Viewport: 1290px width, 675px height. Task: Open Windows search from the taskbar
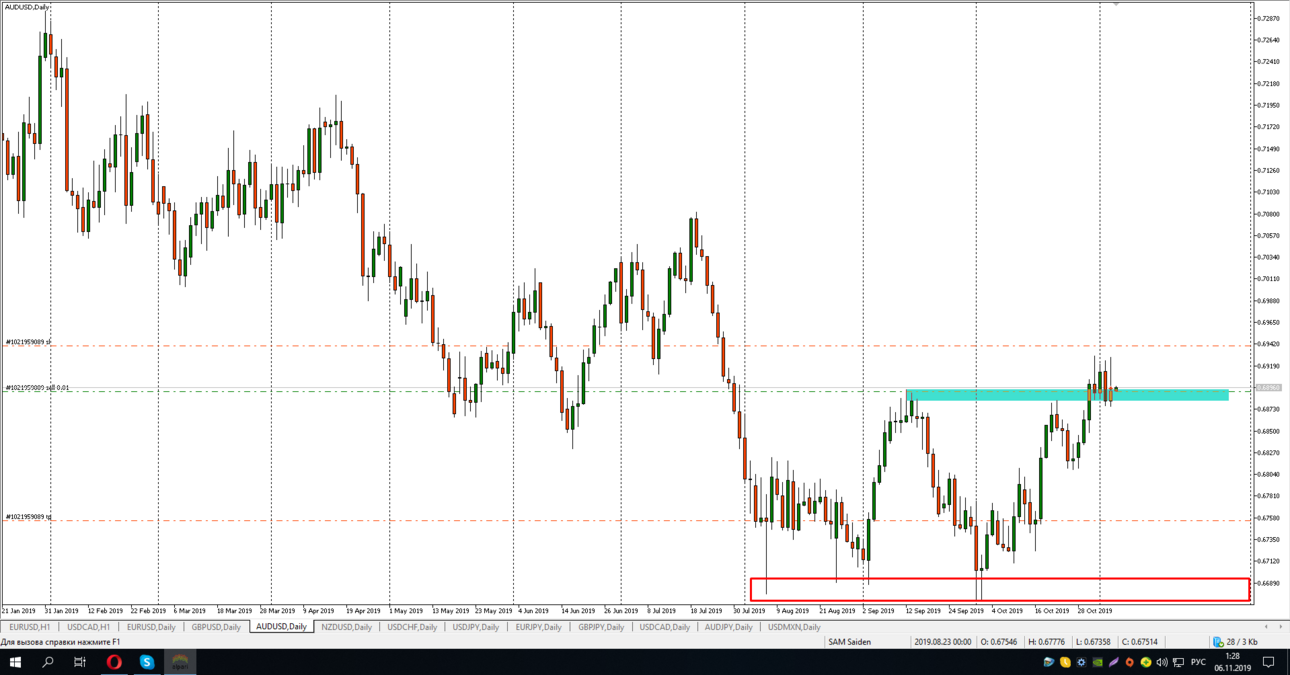coord(47,662)
